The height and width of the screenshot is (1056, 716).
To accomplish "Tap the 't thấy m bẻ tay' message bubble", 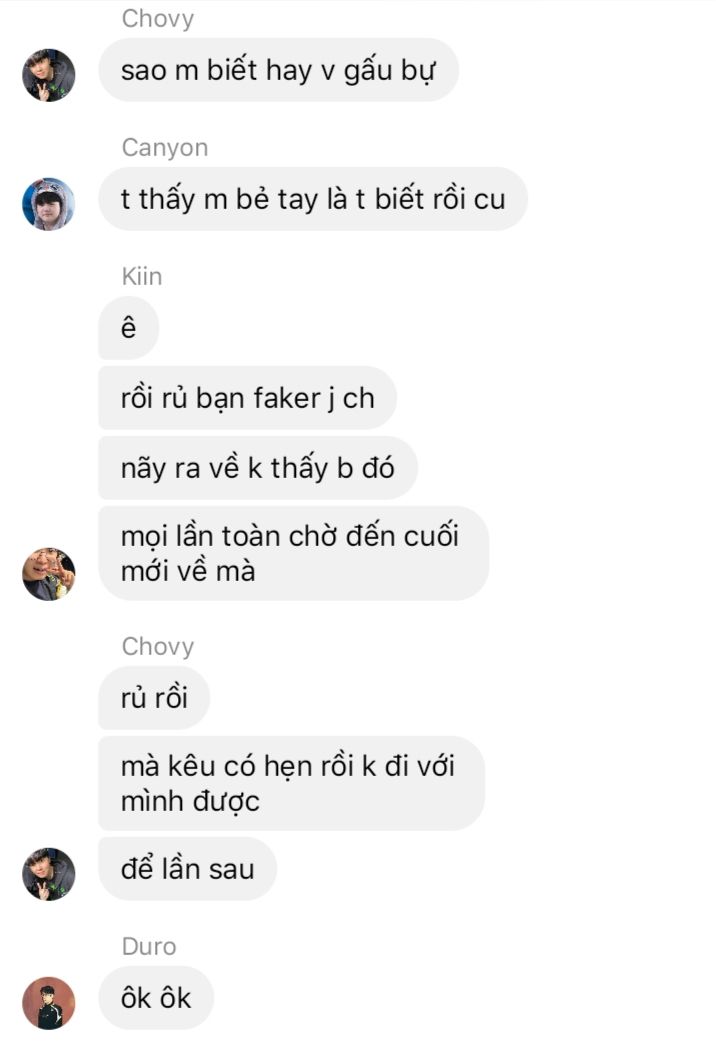I will tap(313, 199).
